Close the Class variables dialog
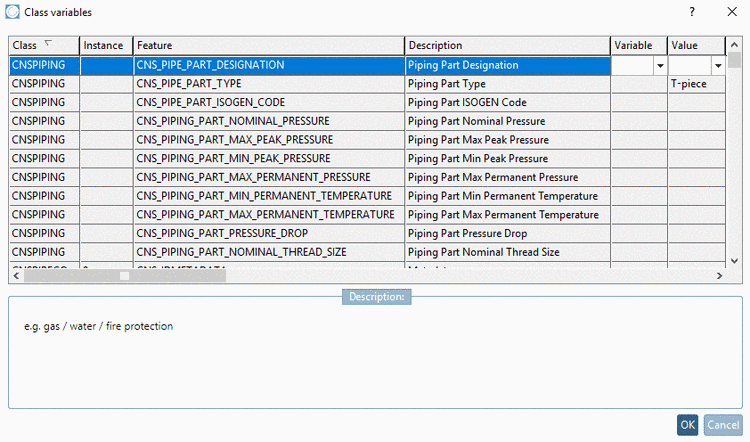Screen dimensions: 750x442 pyautogui.click(x=732, y=12)
